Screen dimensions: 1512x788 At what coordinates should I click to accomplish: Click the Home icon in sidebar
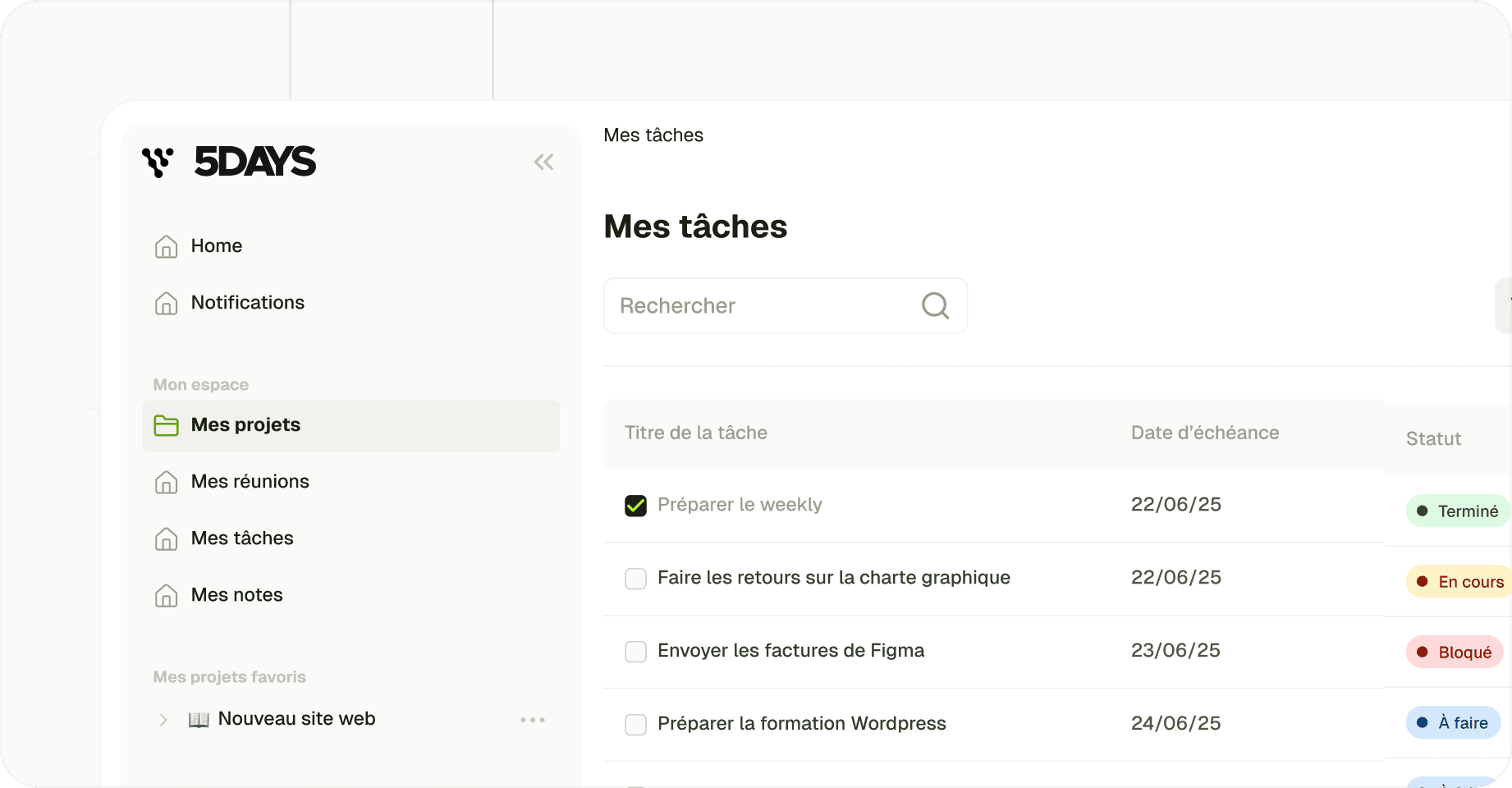(x=166, y=246)
